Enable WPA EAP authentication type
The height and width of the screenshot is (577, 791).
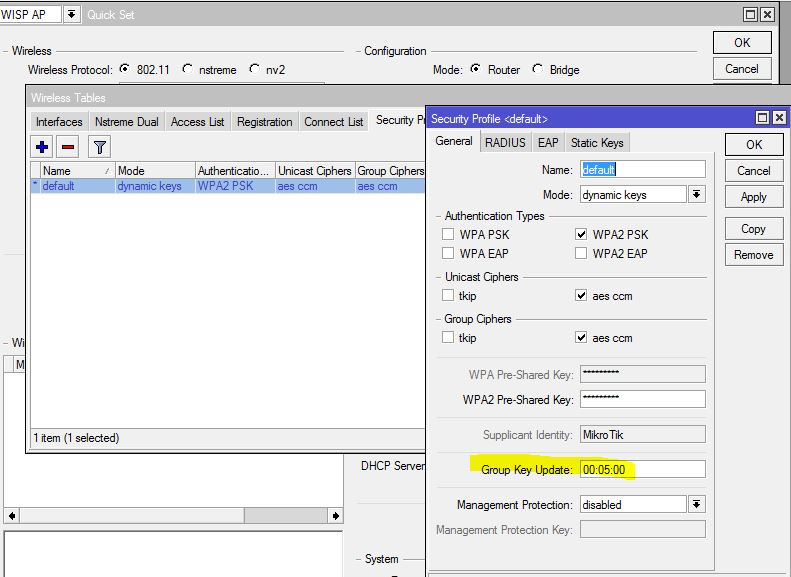[x=447, y=253]
